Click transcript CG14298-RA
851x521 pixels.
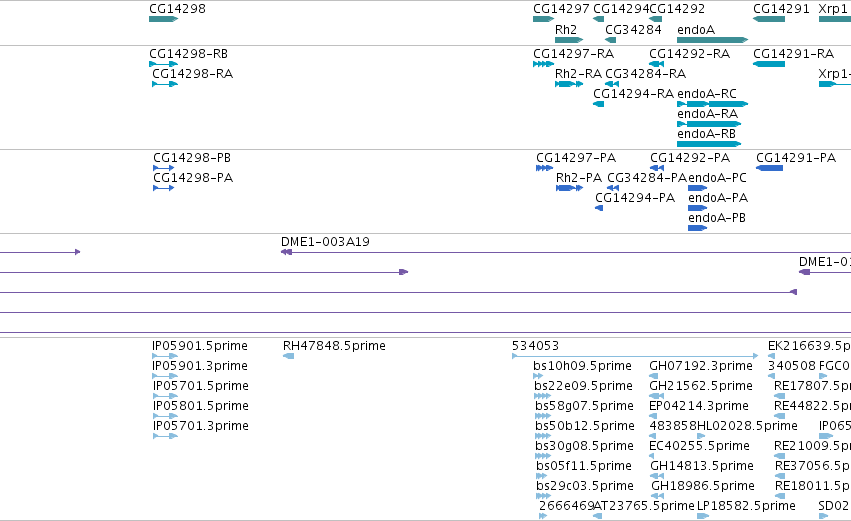192,74
